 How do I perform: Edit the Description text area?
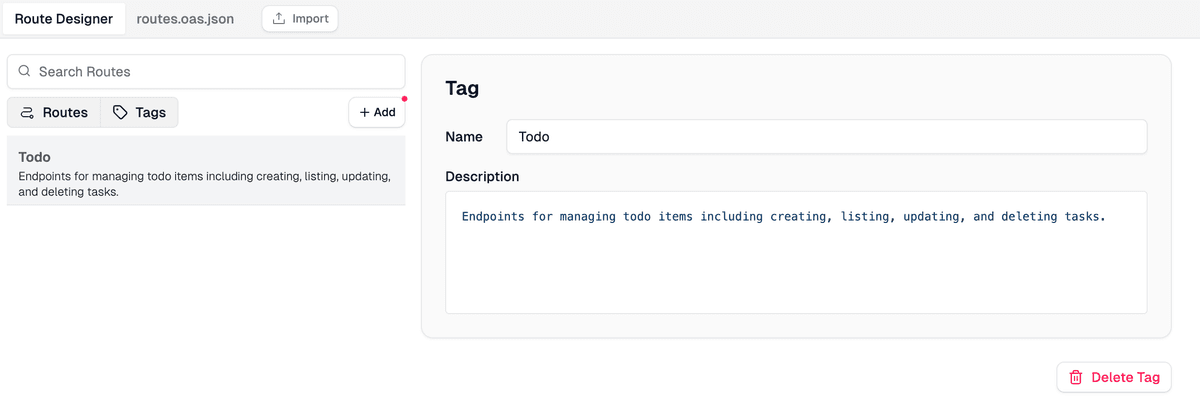coord(796,252)
